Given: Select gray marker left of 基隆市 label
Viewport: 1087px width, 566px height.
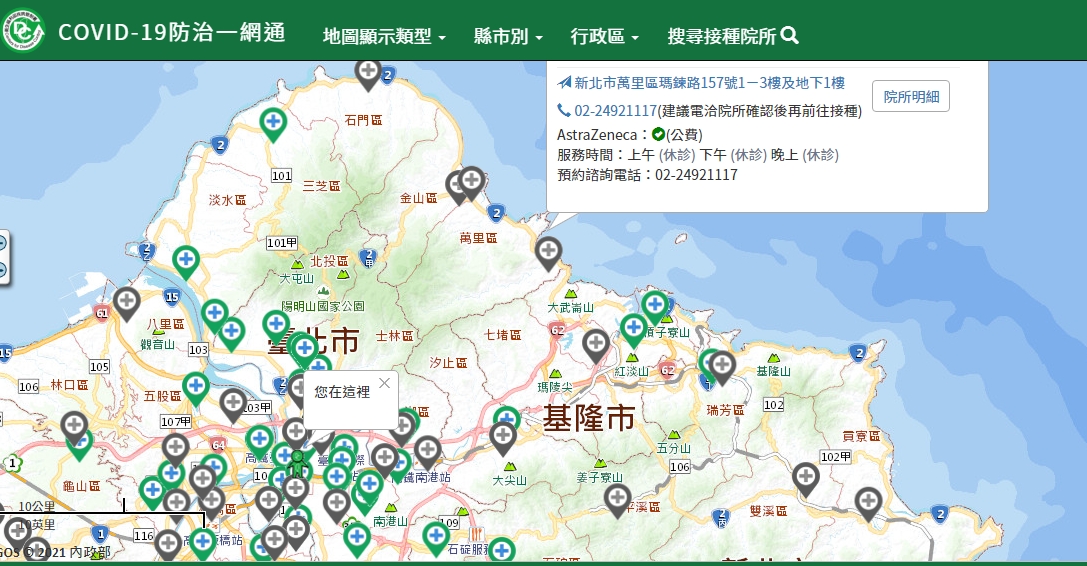Looking at the screenshot, I should pos(503,439).
